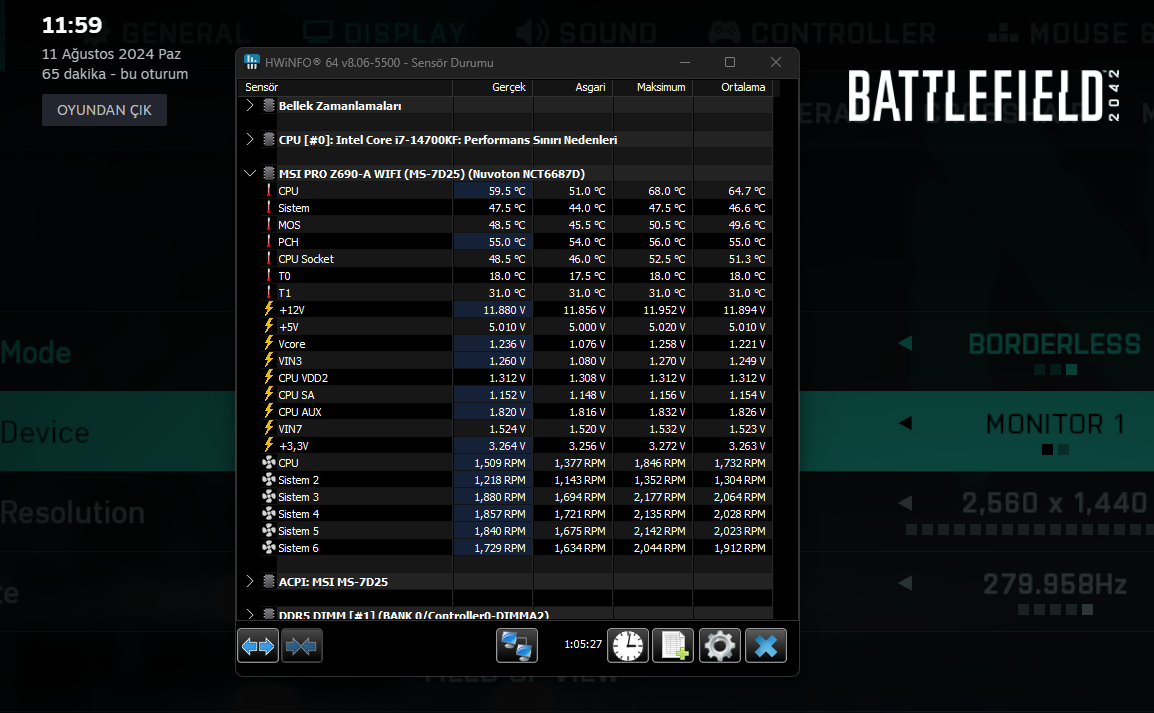Image resolution: width=1154 pixels, height=713 pixels.
Task: Click the +3,3V lightning icon
Action: point(269,445)
